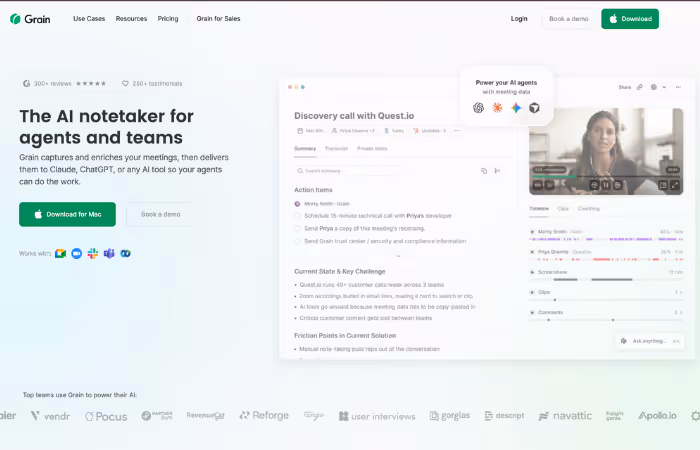This screenshot has width=700, height=450.
Task: Click the Share button
Action: click(x=625, y=87)
